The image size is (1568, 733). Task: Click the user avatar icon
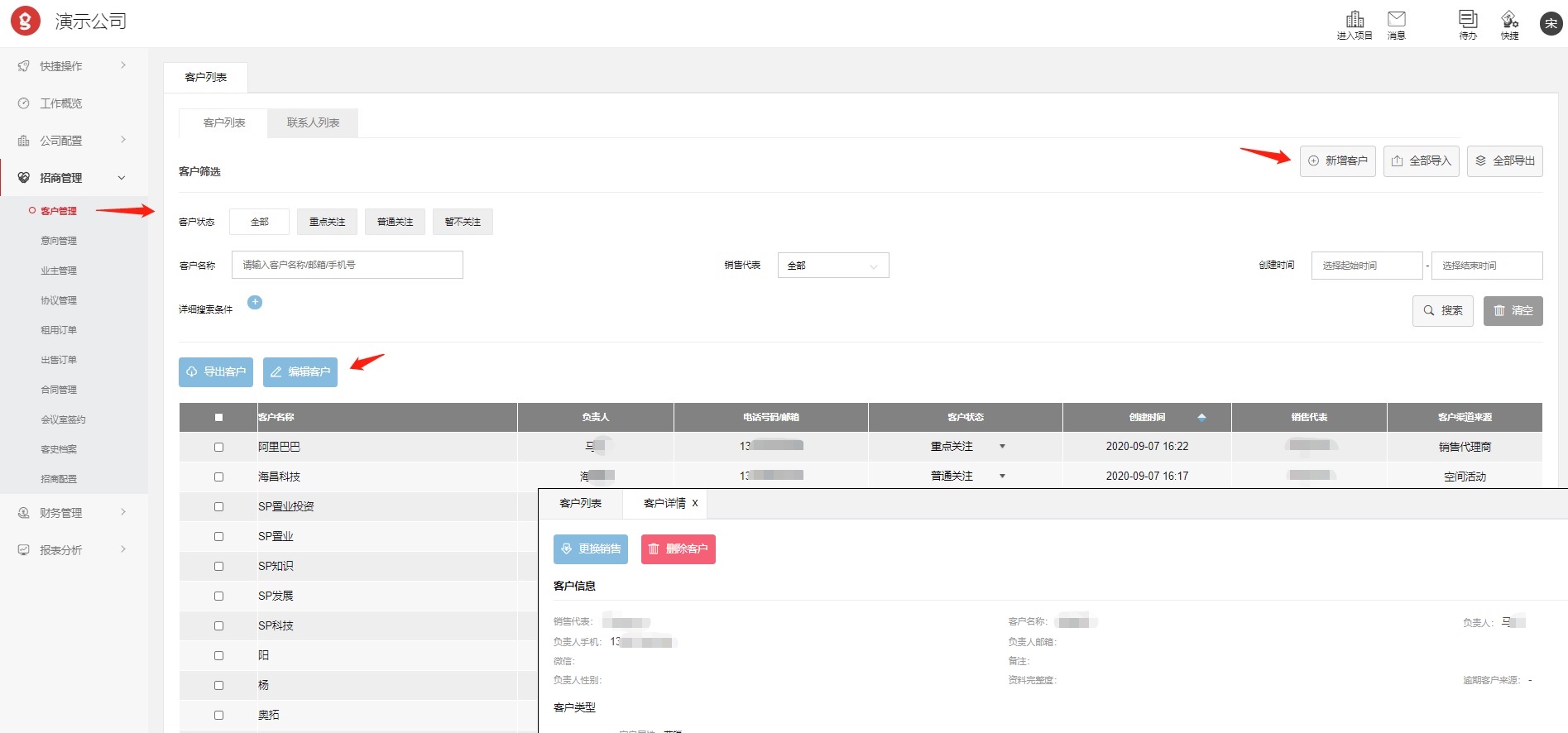click(1551, 23)
